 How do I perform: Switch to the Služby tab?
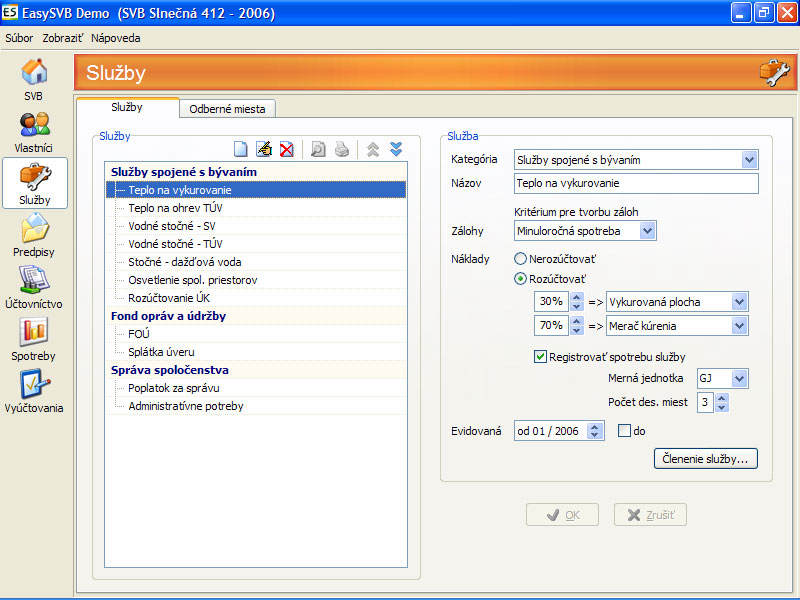[x=127, y=107]
